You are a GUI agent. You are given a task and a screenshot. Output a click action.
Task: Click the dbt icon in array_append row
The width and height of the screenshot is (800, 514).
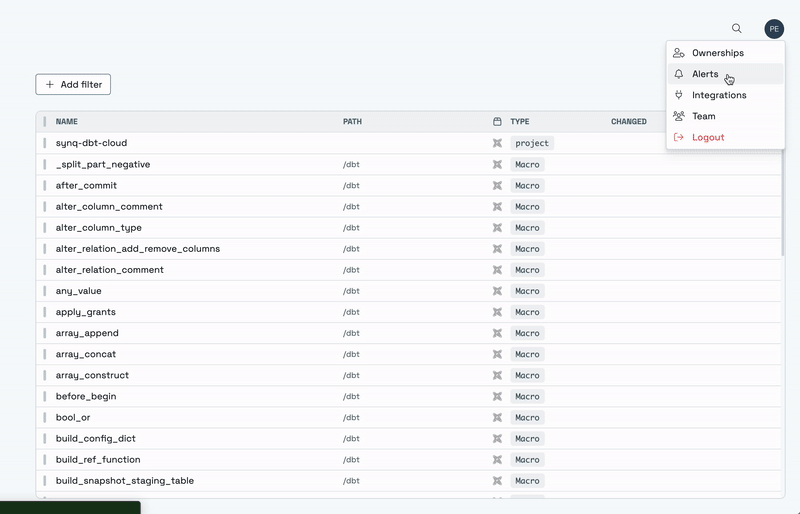(497, 333)
